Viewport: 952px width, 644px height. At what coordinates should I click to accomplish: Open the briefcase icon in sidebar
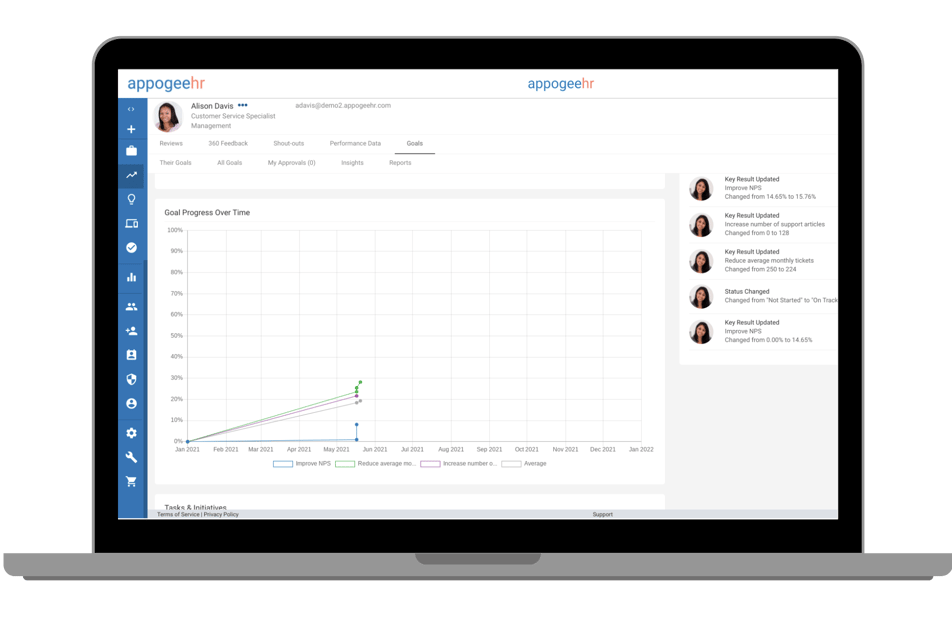[131, 151]
